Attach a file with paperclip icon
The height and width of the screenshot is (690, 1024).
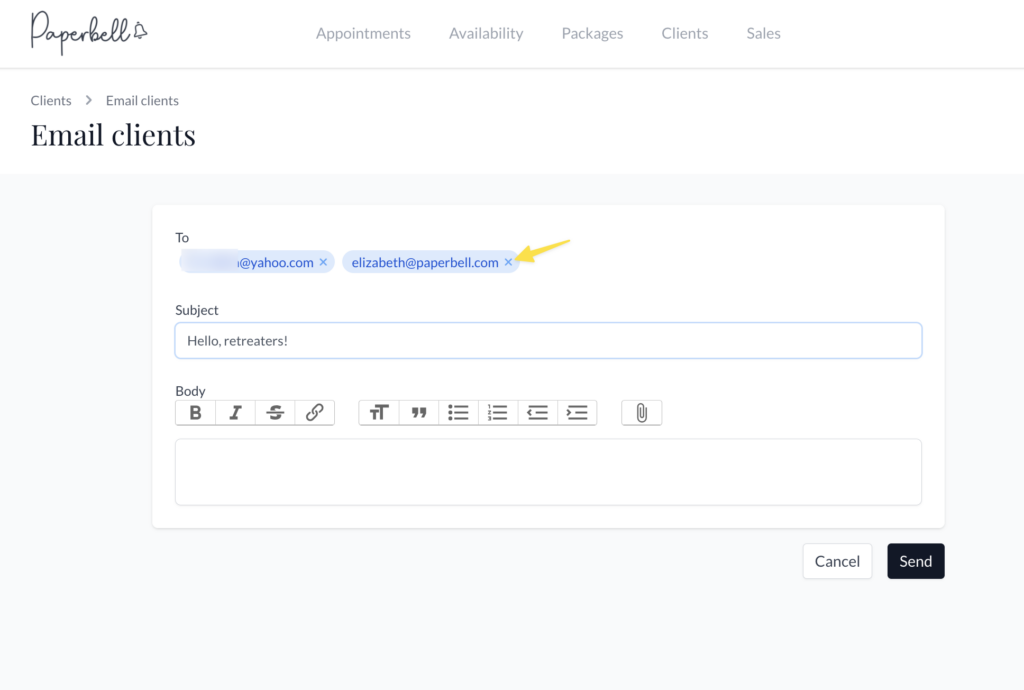tap(642, 413)
